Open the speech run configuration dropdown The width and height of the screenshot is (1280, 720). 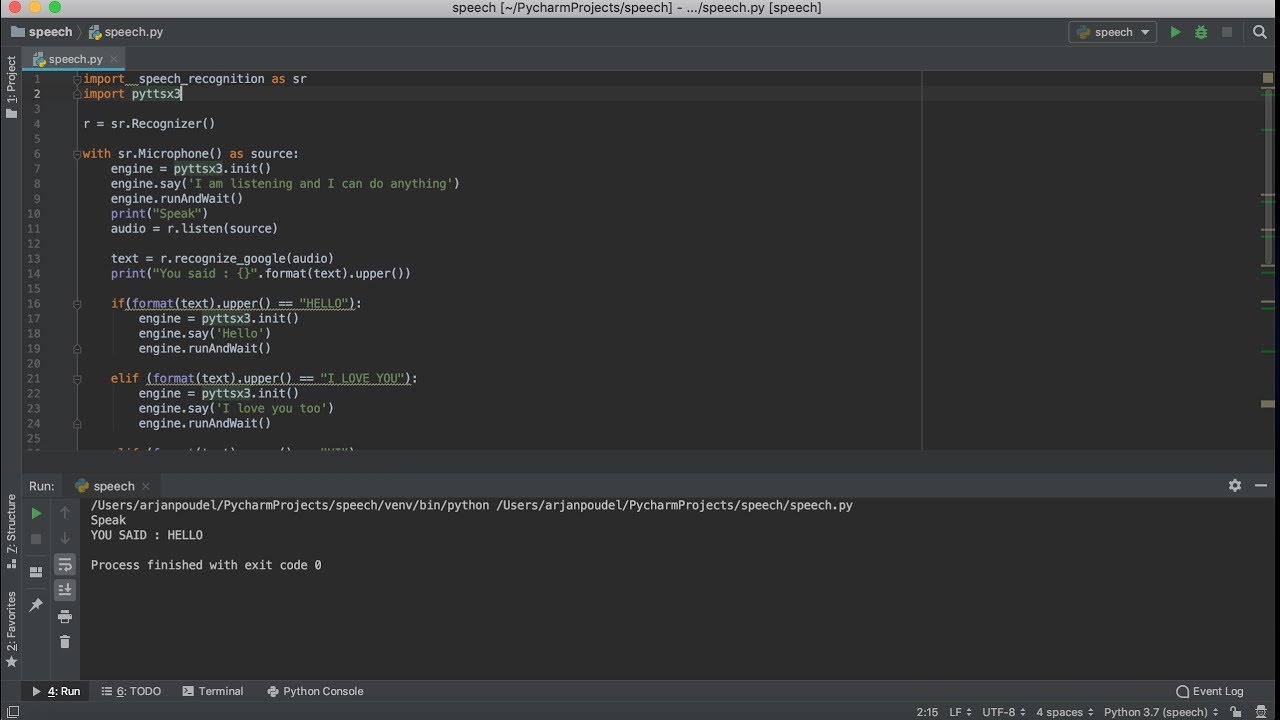tap(1113, 32)
